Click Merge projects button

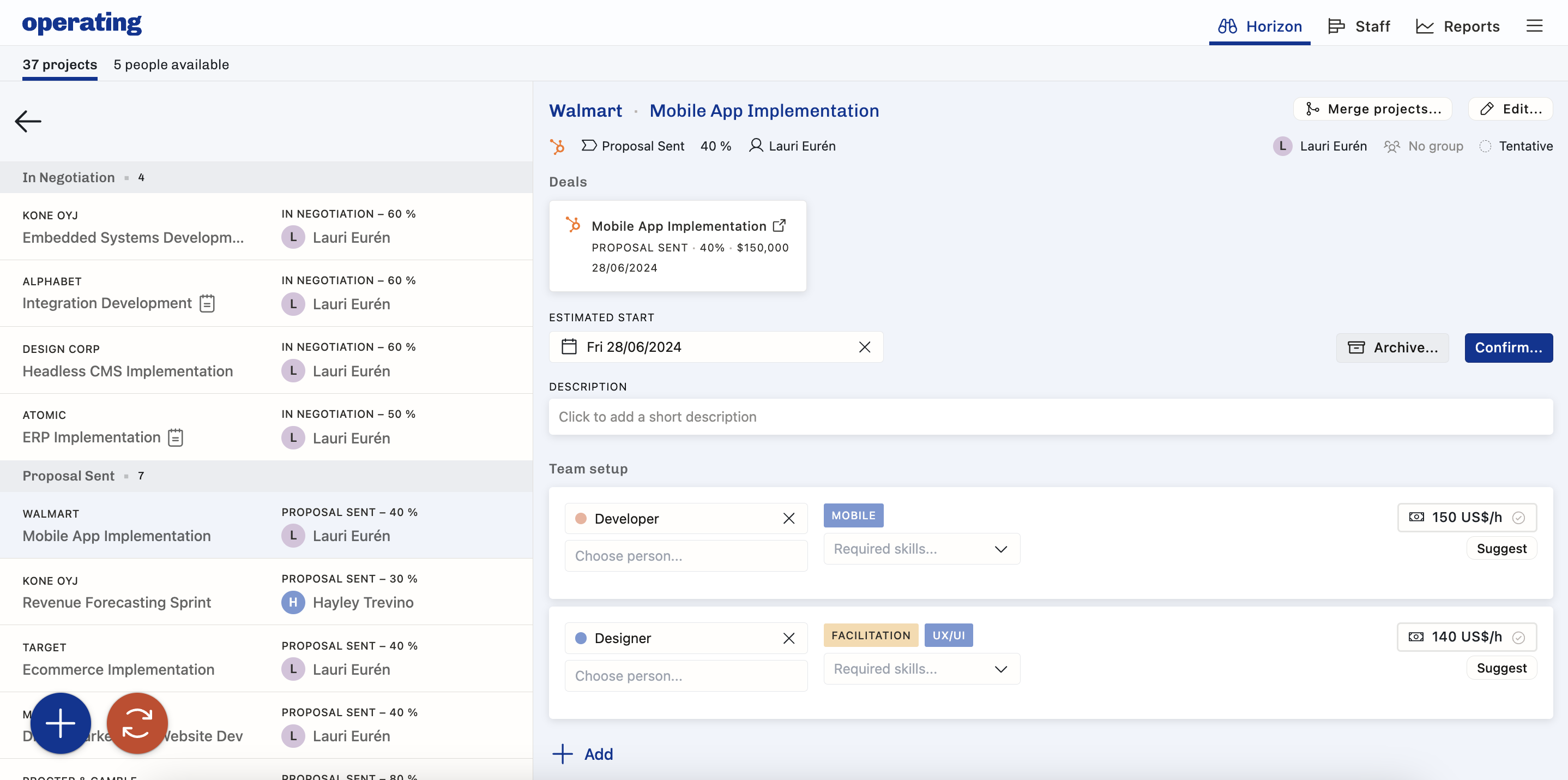point(1373,109)
